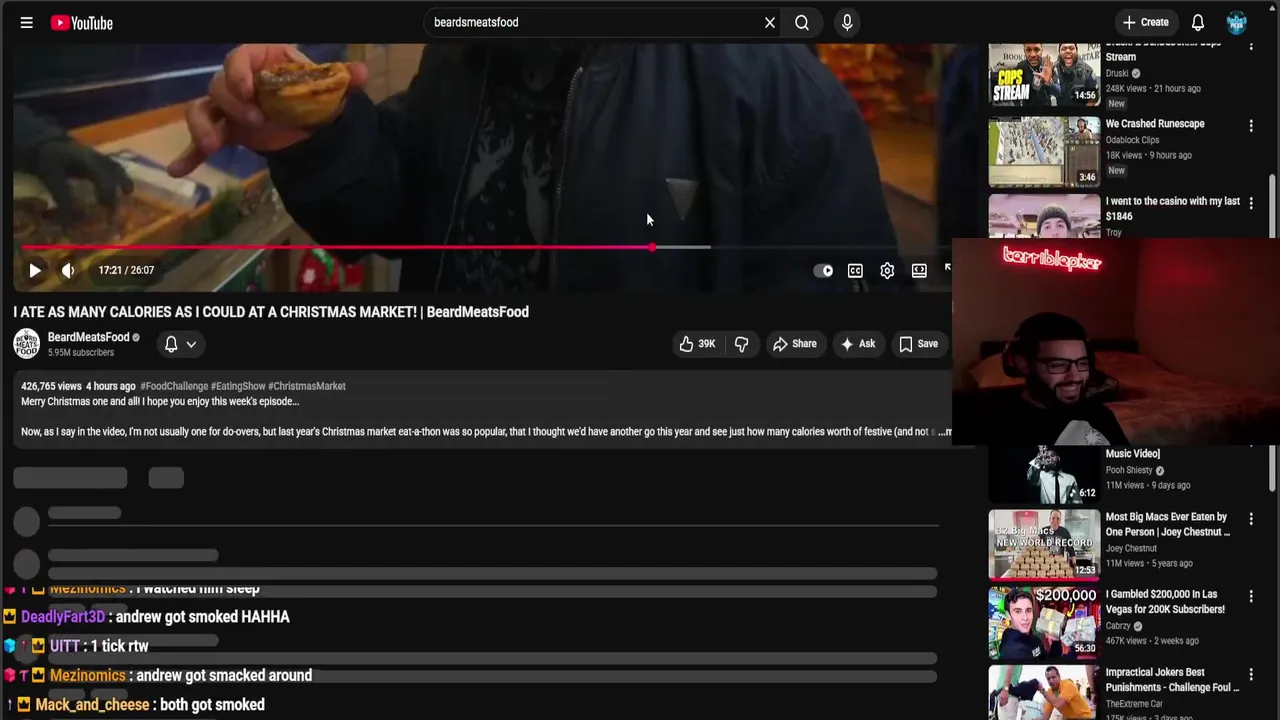This screenshot has width=1280, height=720.
Task: Open options for We Crashed Runescape
Action: [x=1251, y=125]
